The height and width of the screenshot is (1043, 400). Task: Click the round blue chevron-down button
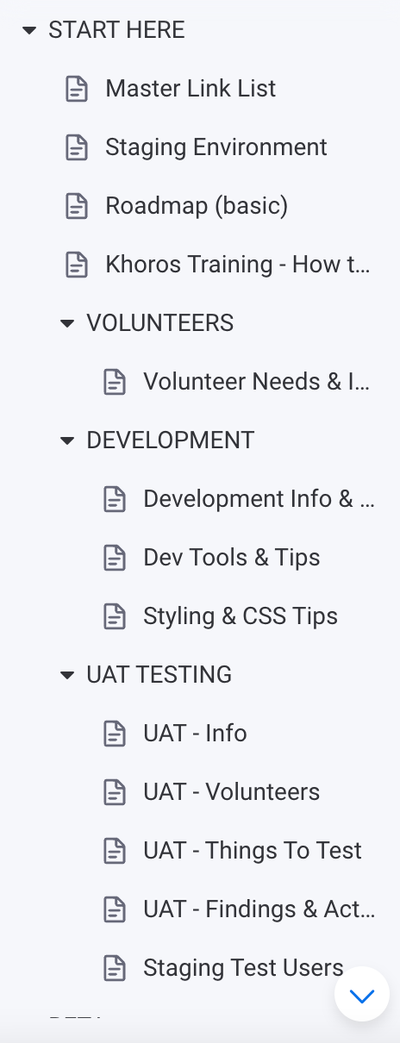click(x=362, y=994)
